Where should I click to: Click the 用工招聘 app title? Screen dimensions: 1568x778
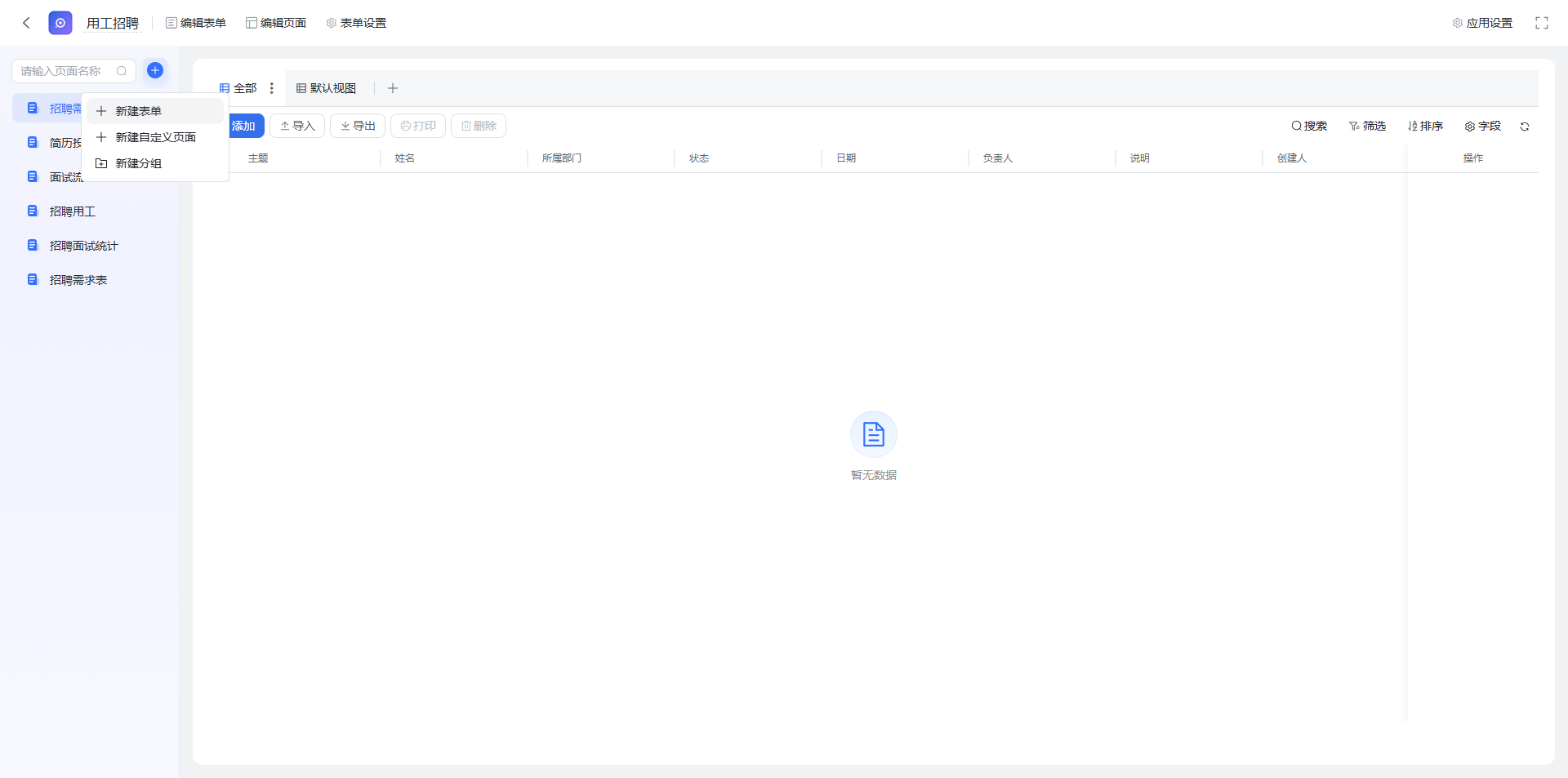(113, 23)
